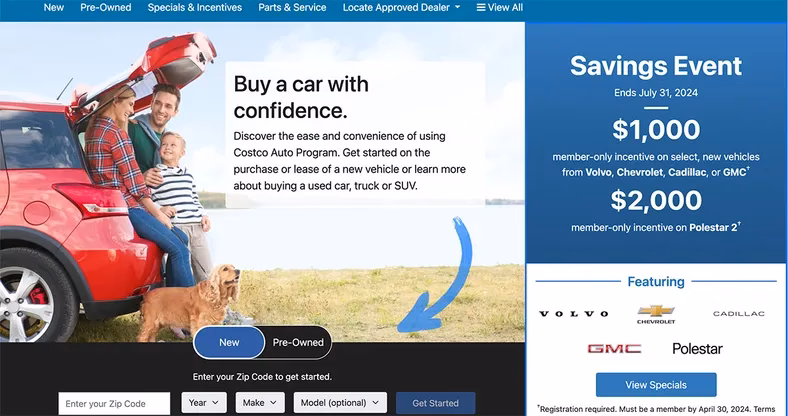
Task: Go to Parts & Service
Action: pos(292,8)
